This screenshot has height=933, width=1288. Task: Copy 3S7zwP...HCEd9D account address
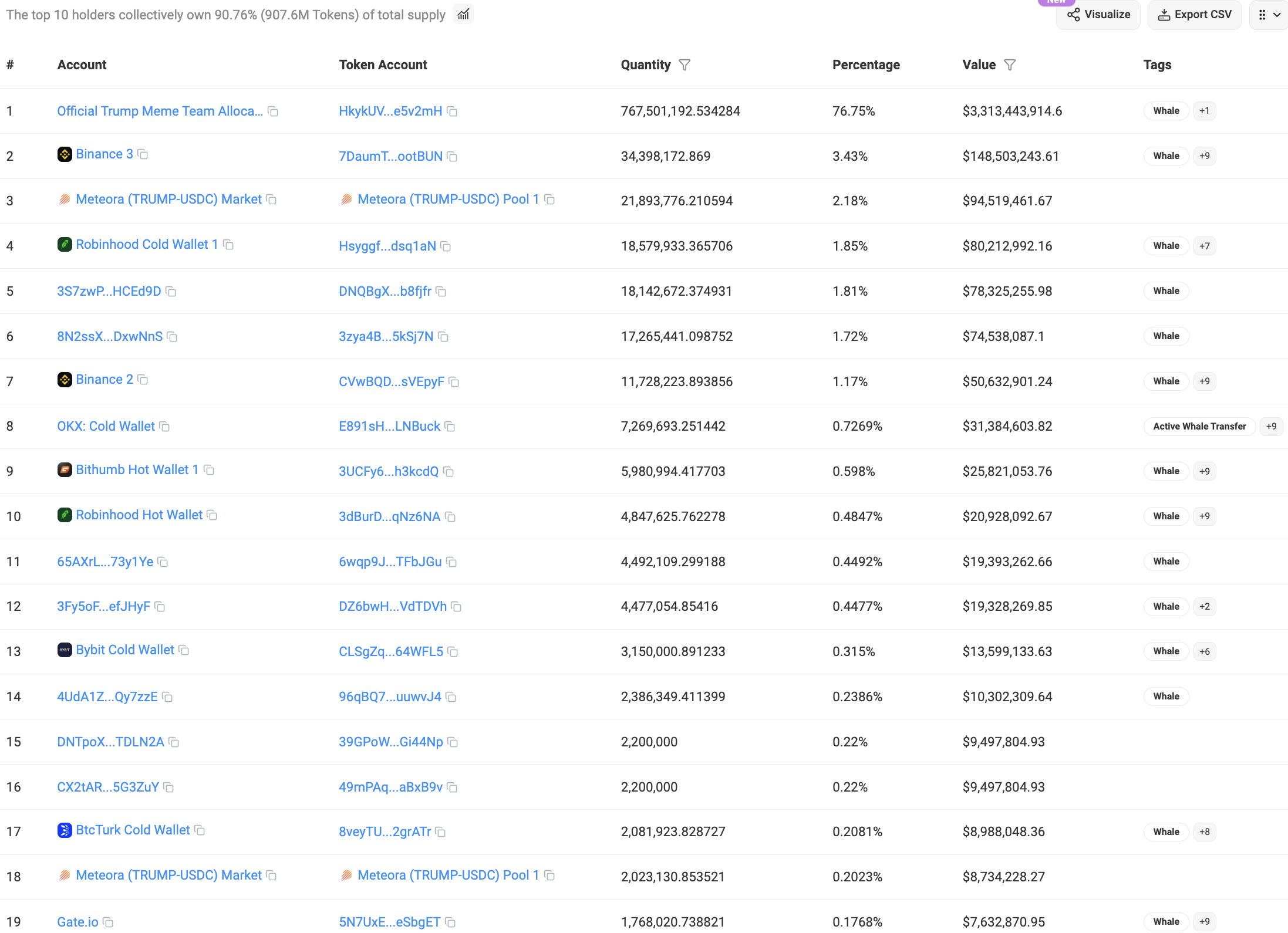(171, 292)
